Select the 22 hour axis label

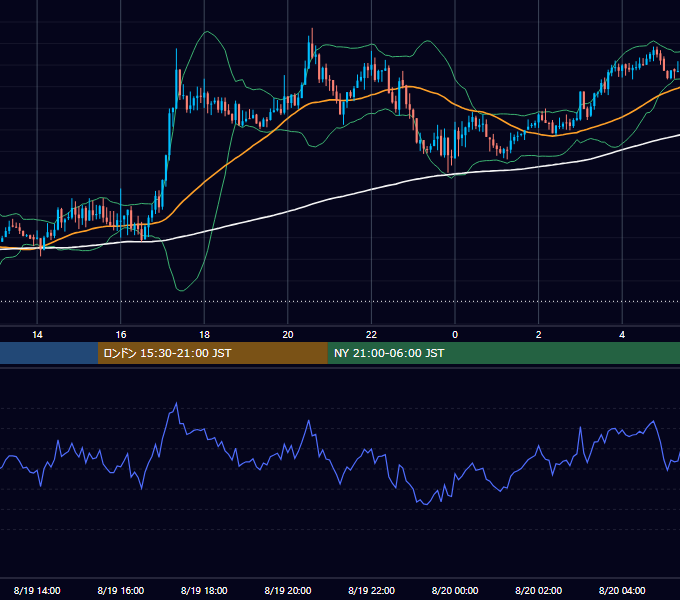pos(371,335)
